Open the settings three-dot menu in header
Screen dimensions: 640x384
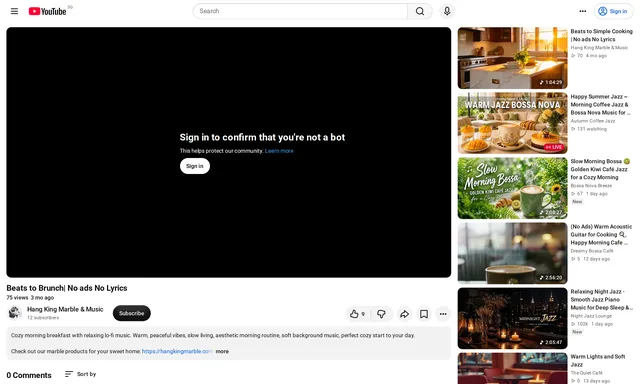582,11
